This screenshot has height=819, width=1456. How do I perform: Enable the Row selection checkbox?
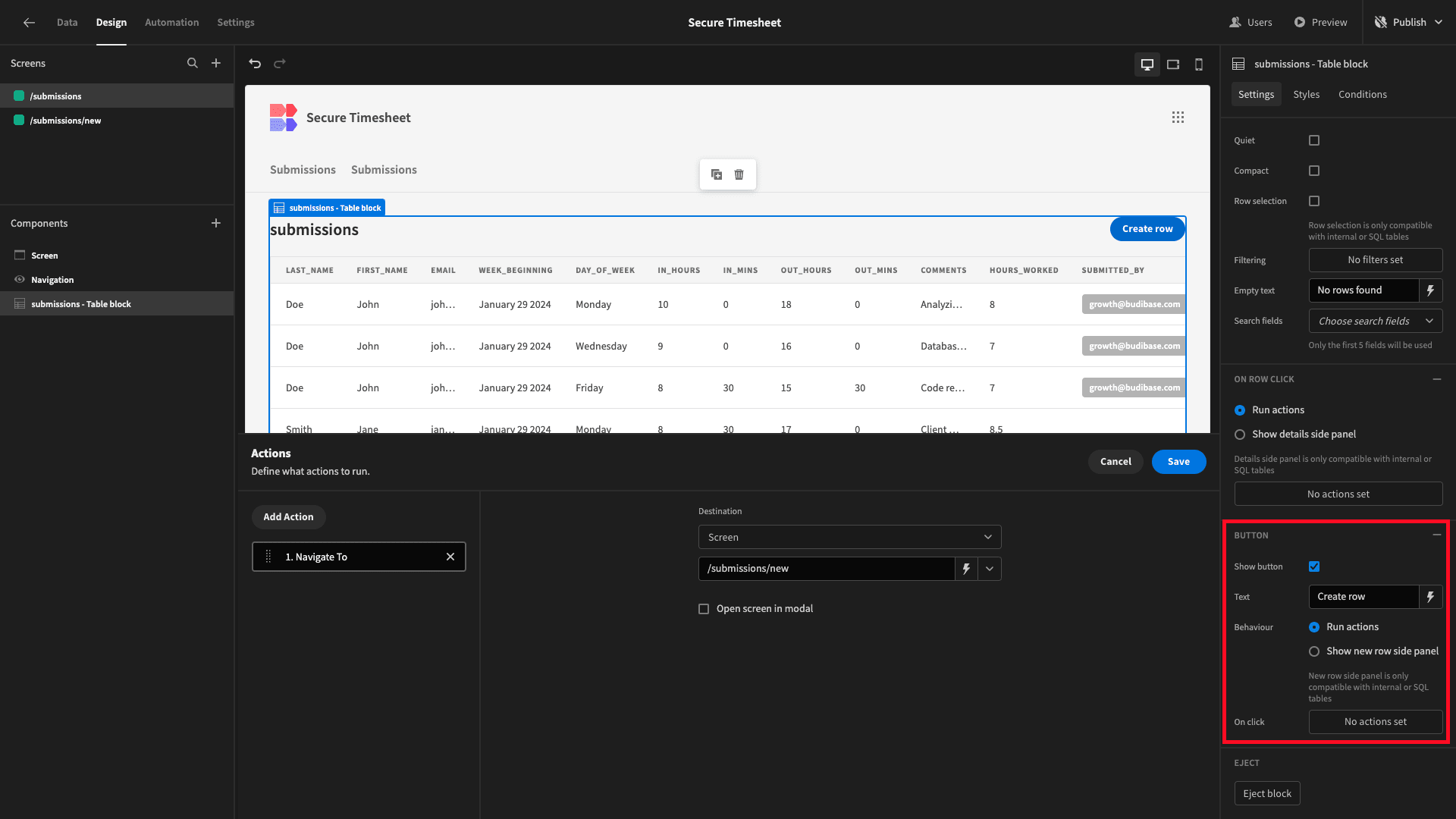[1314, 201]
